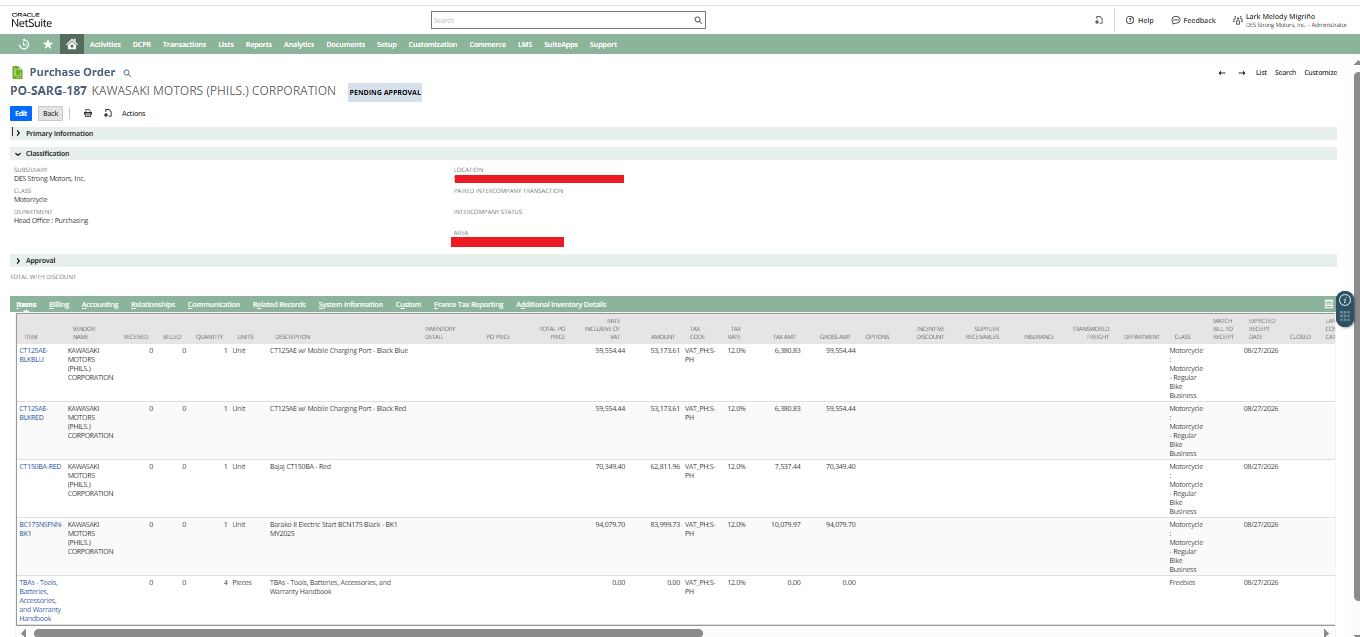
Task: Go to the Home dashboard icon
Action: [71, 44]
